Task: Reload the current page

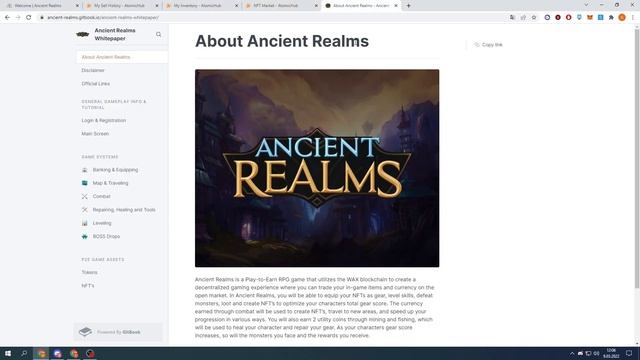Action: tap(29, 18)
